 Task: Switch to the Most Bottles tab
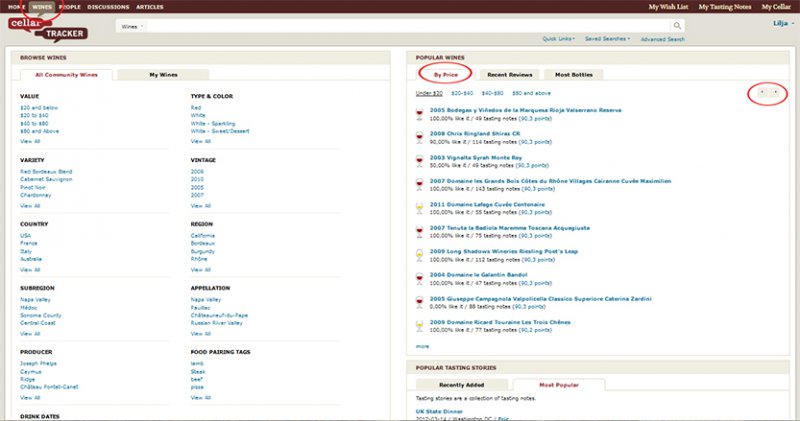574,75
